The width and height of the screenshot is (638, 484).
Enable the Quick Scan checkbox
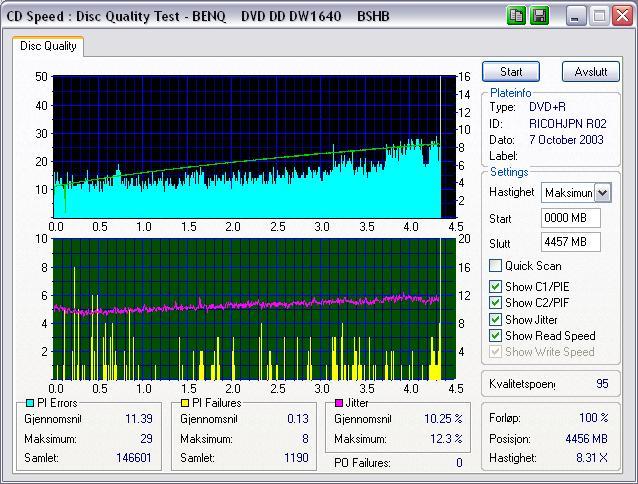pyautogui.click(x=495, y=266)
